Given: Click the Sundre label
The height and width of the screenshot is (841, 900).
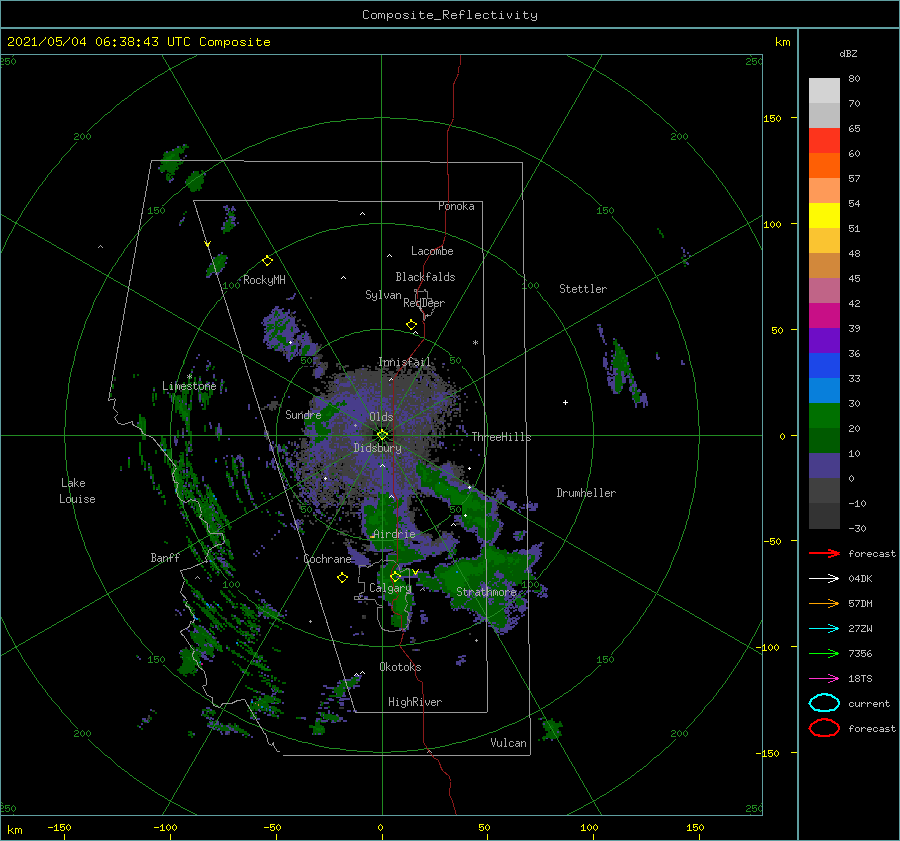Looking at the screenshot, I should pos(303,414).
